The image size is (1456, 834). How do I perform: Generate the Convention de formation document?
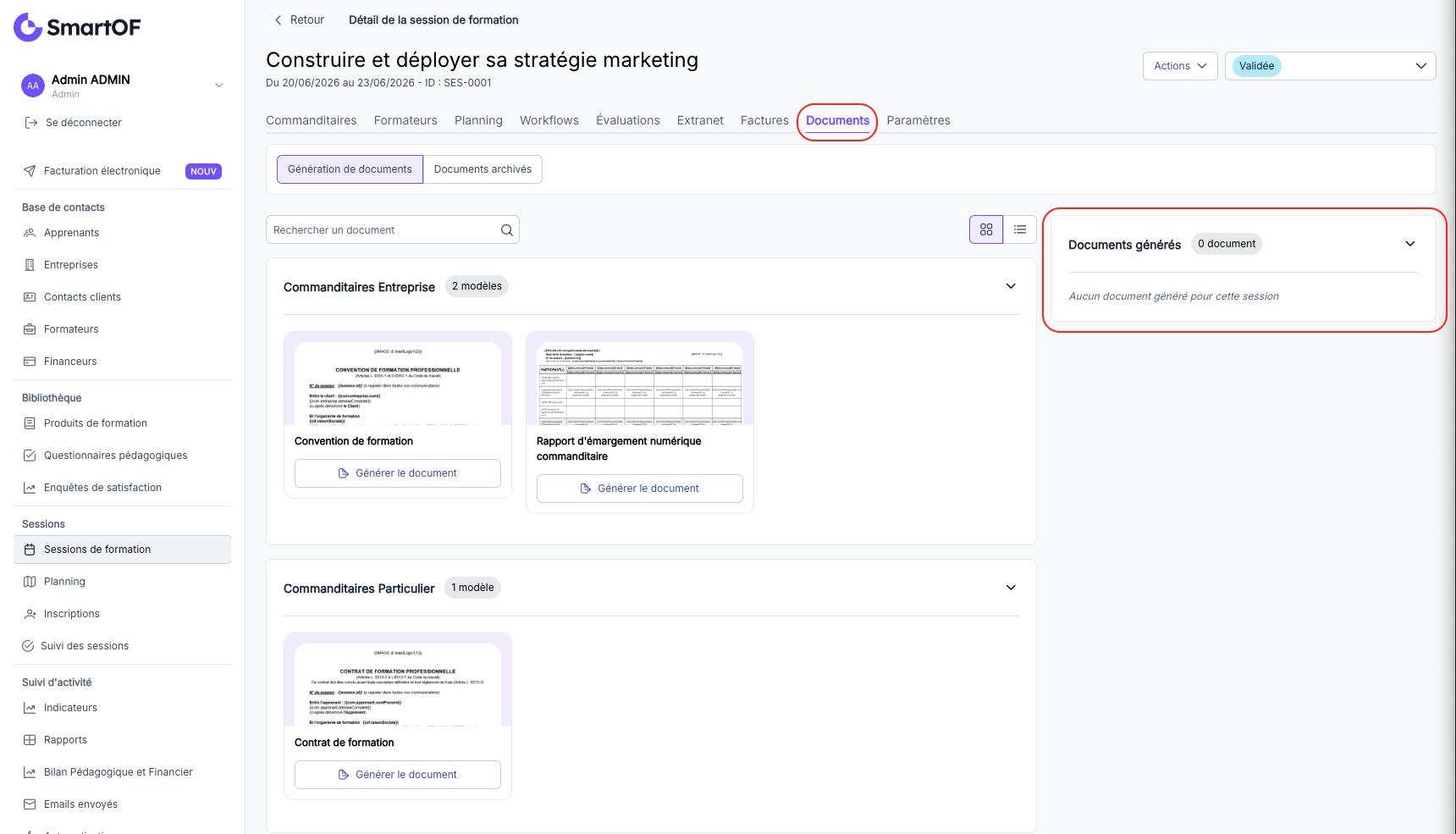pos(398,473)
